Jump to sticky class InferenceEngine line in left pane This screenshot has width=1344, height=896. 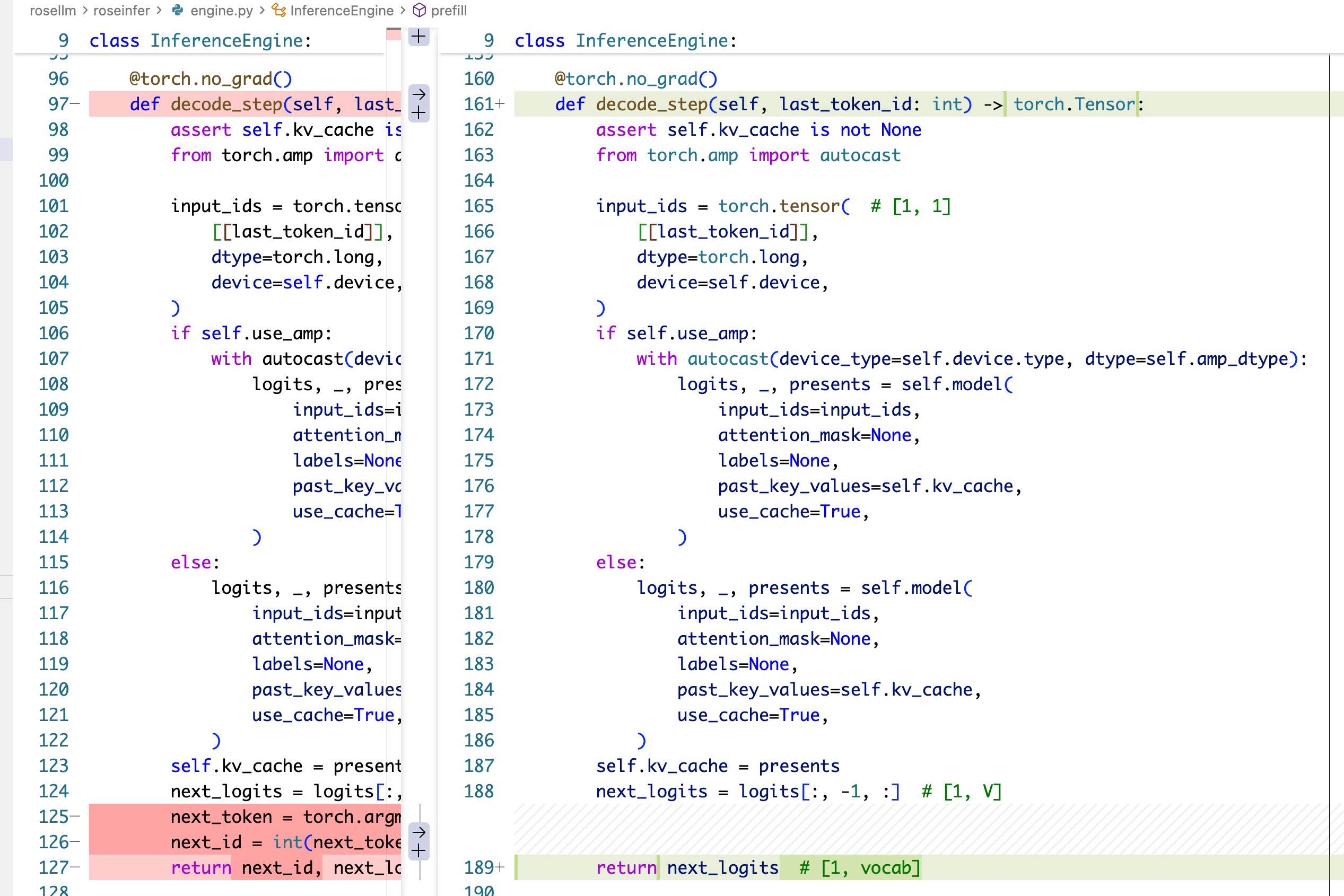[200, 41]
